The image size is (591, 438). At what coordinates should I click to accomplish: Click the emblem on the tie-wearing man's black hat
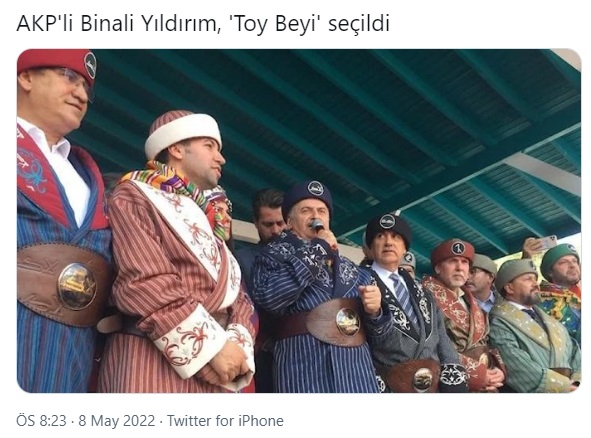pos(387,222)
